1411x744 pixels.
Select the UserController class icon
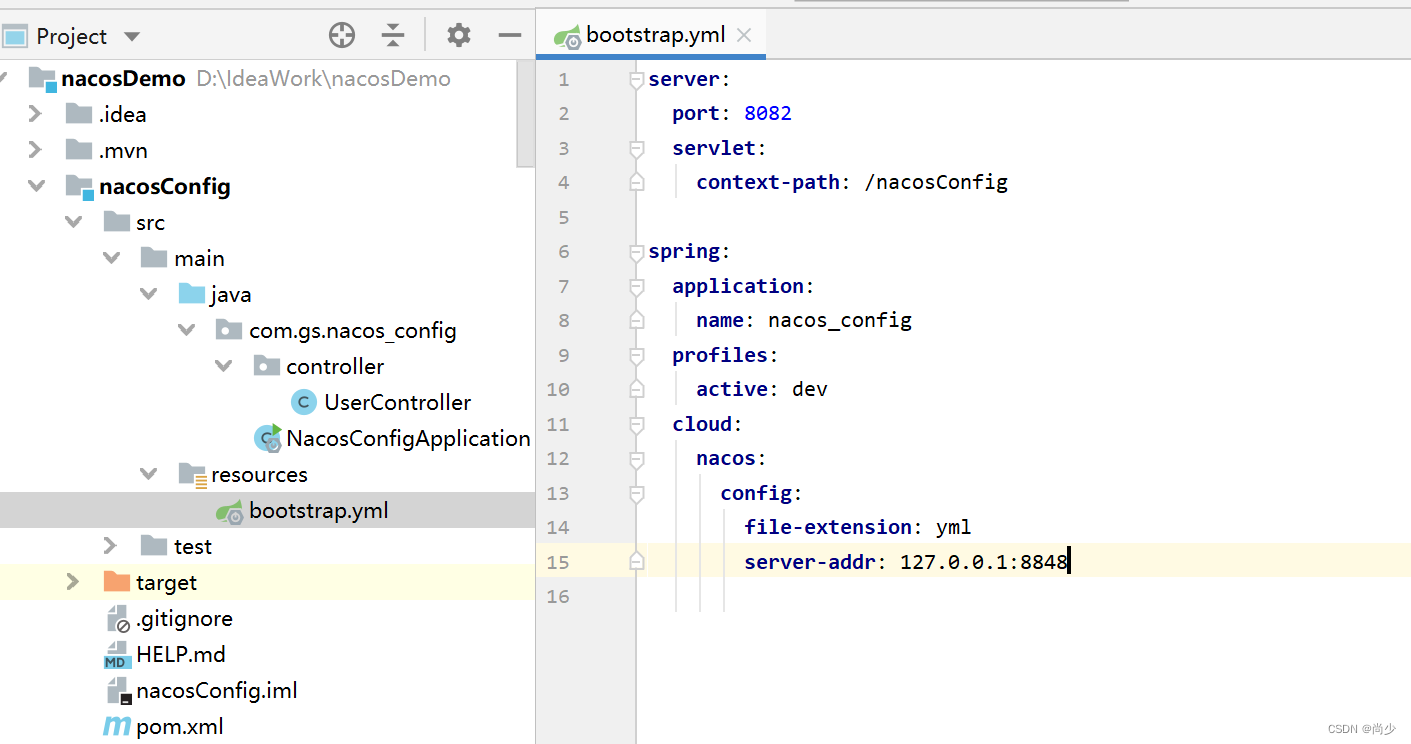point(304,402)
